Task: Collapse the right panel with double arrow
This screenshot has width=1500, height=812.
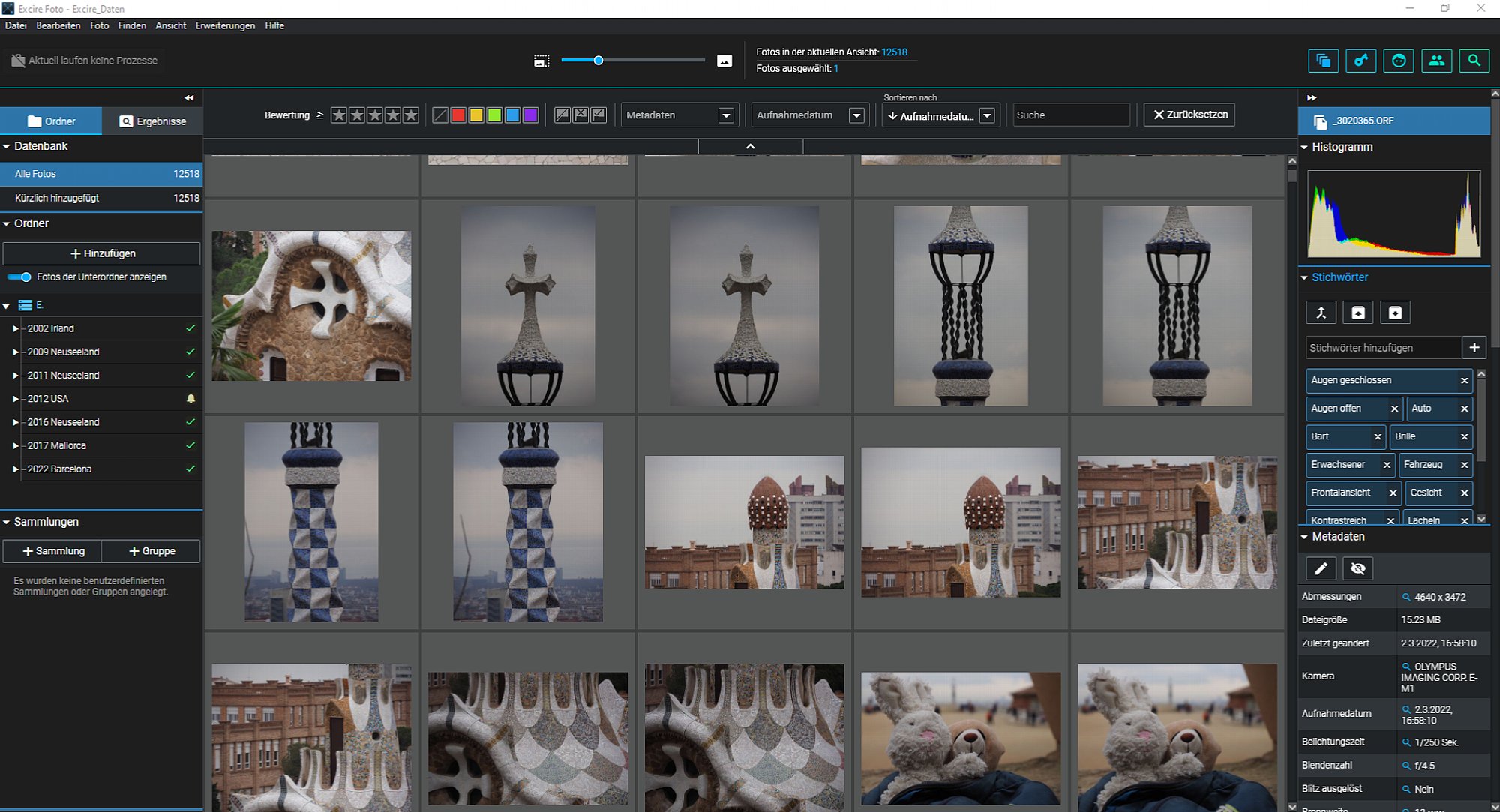Action: 1312,97
